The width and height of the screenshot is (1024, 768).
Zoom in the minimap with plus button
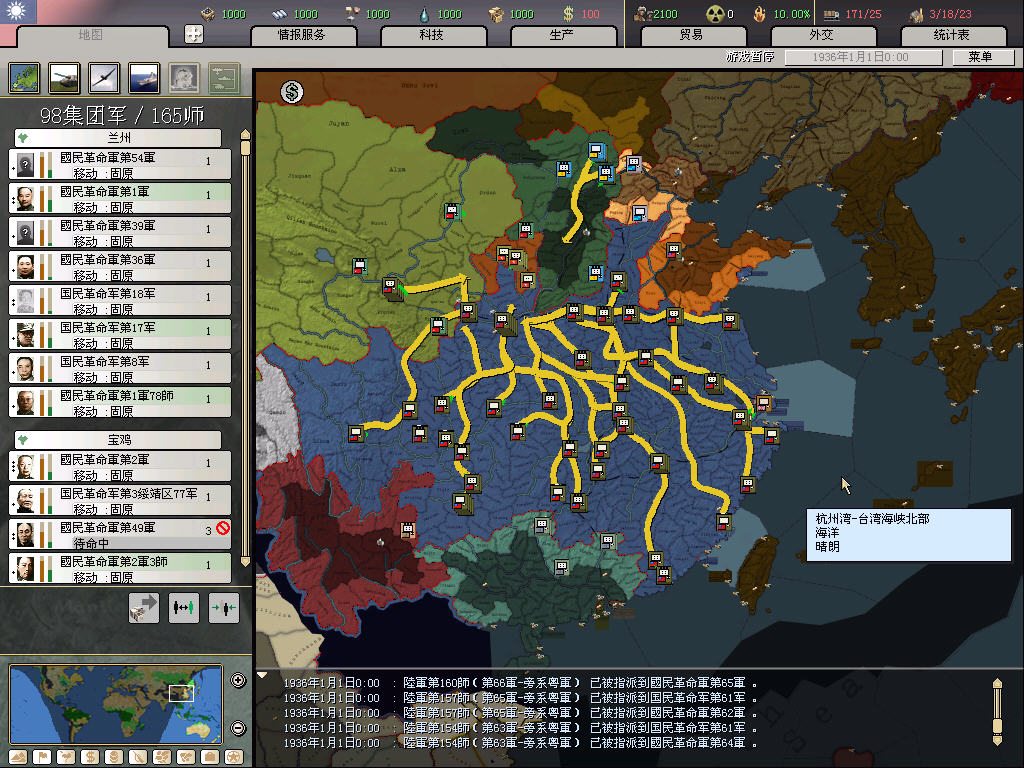[x=238, y=681]
